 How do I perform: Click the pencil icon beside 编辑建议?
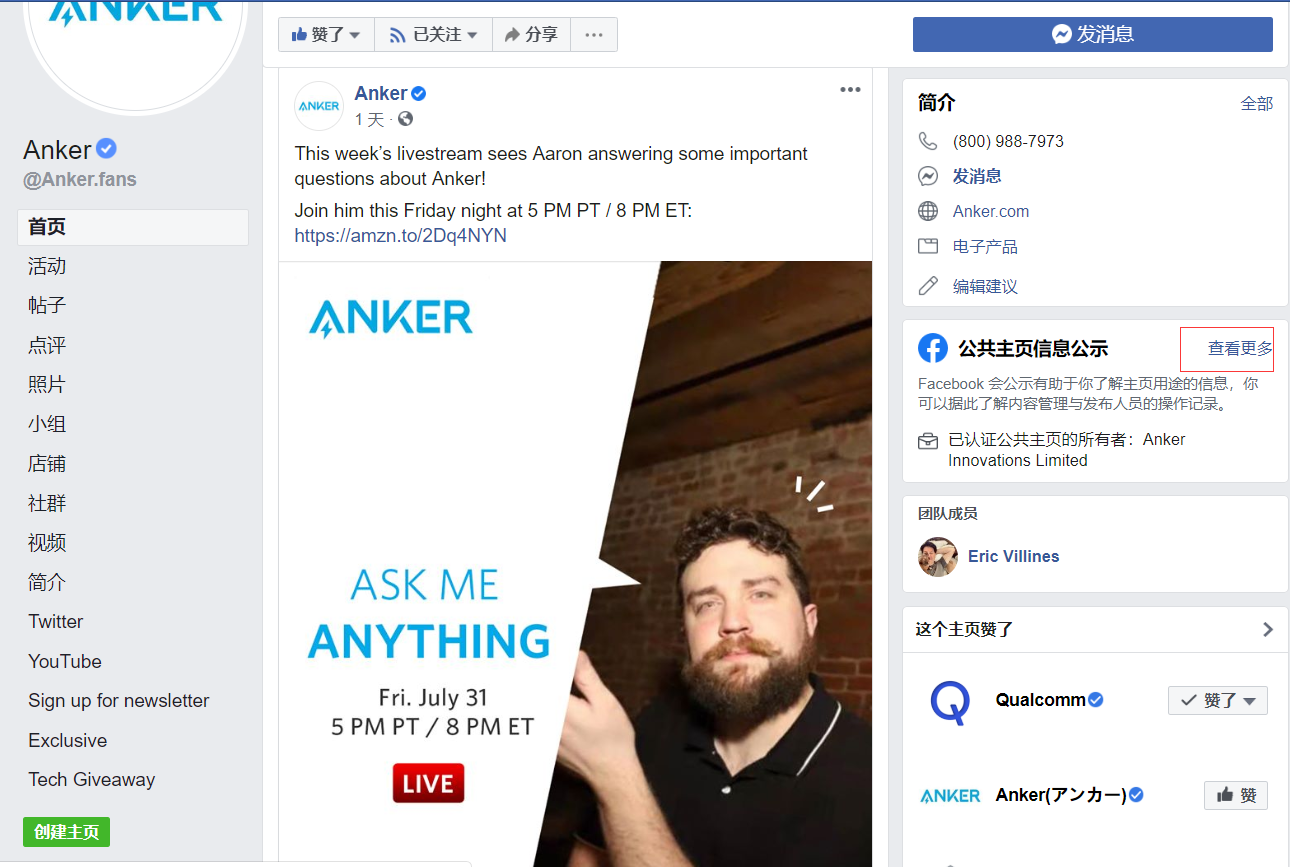point(928,286)
